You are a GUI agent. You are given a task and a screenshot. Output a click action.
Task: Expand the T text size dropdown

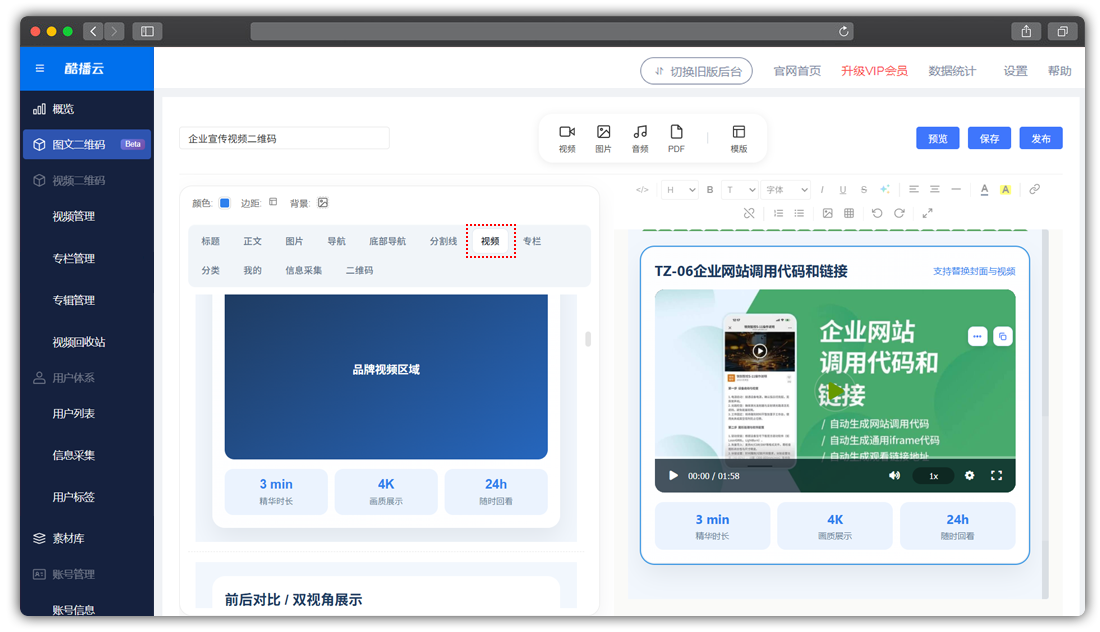point(741,189)
